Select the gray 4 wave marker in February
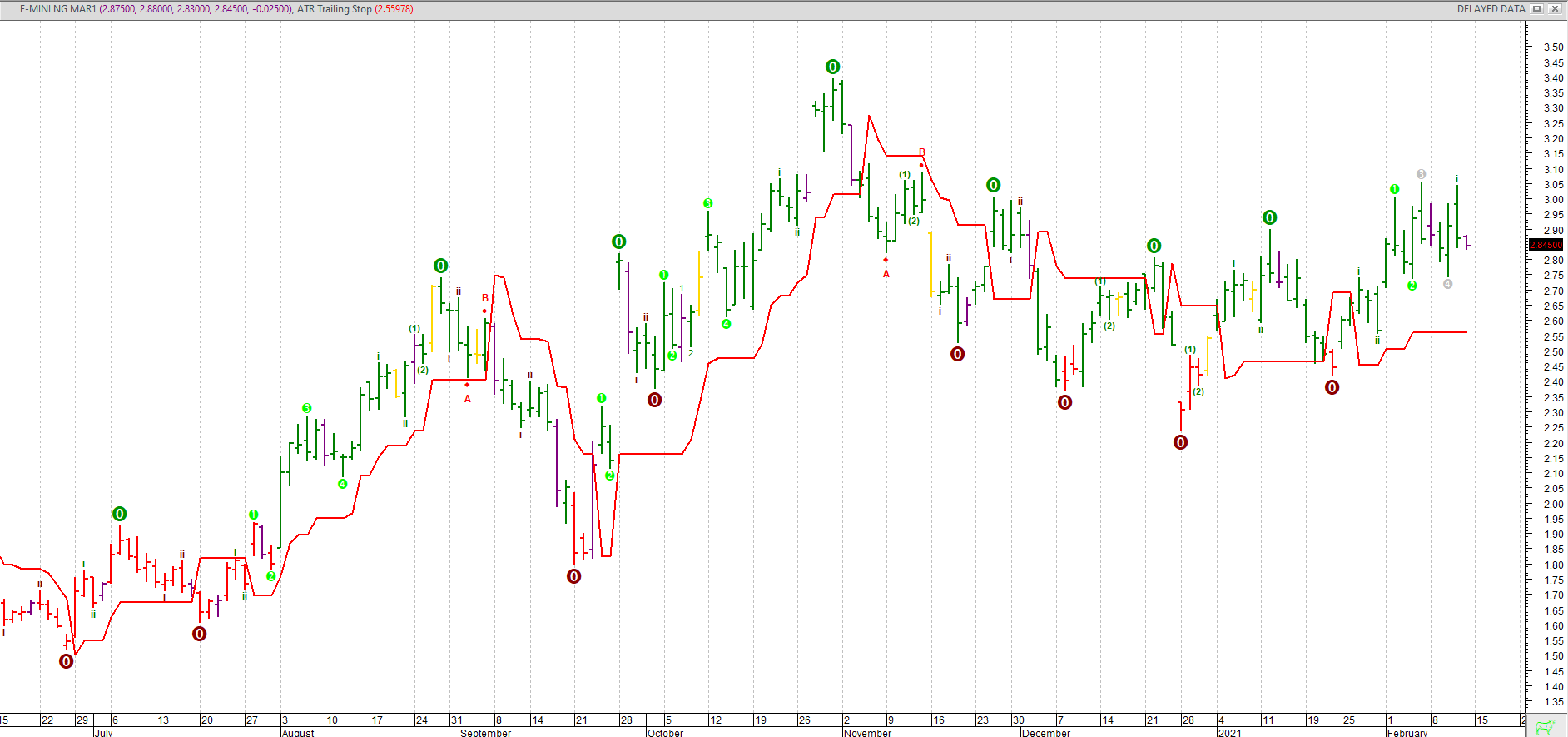The width and height of the screenshot is (1568, 737). click(x=1447, y=284)
